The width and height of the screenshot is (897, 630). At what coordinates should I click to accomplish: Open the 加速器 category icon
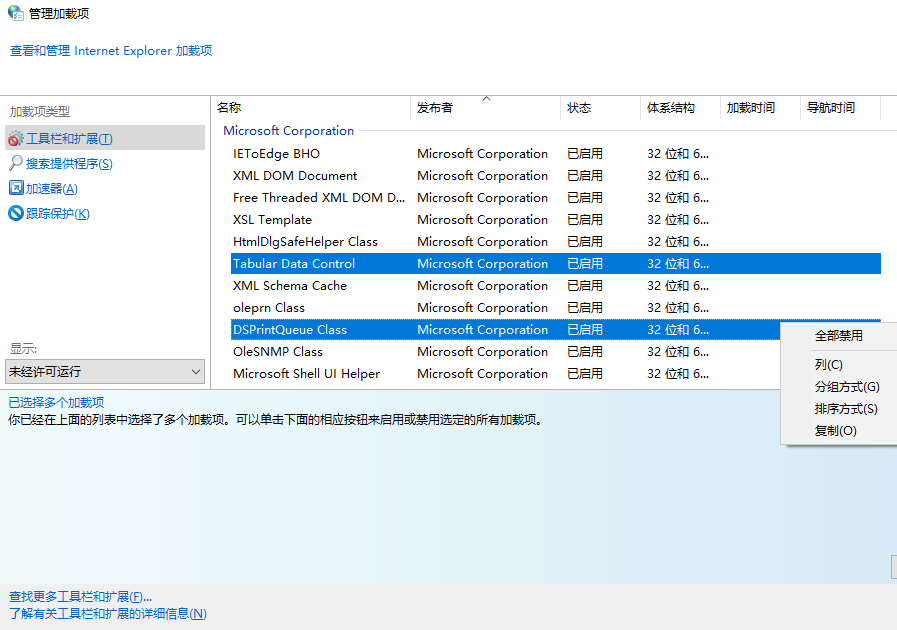(18, 188)
